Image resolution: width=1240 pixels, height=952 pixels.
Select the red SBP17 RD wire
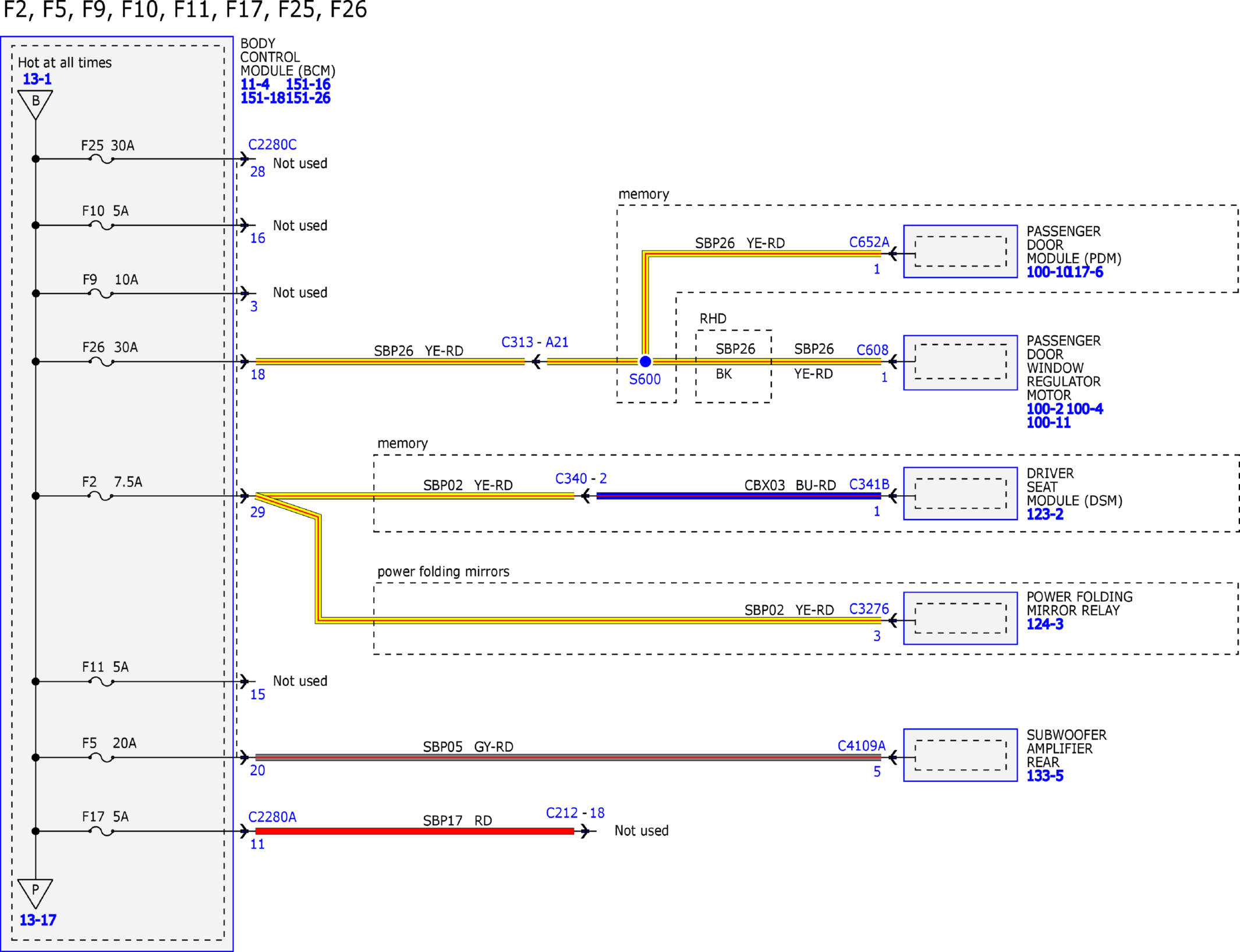tap(414, 831)
